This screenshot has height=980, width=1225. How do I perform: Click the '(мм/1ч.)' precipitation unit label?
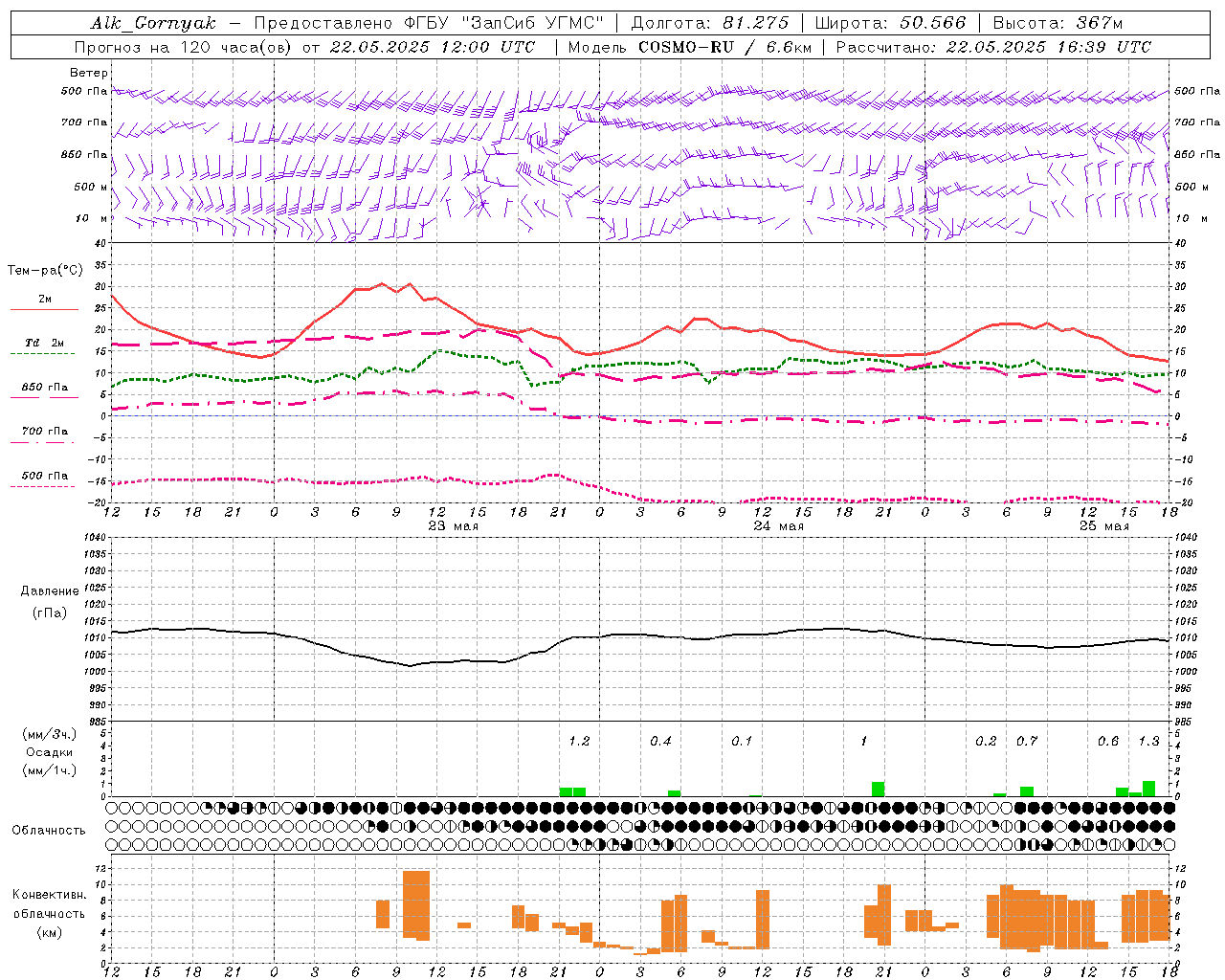tap(50, 771)
